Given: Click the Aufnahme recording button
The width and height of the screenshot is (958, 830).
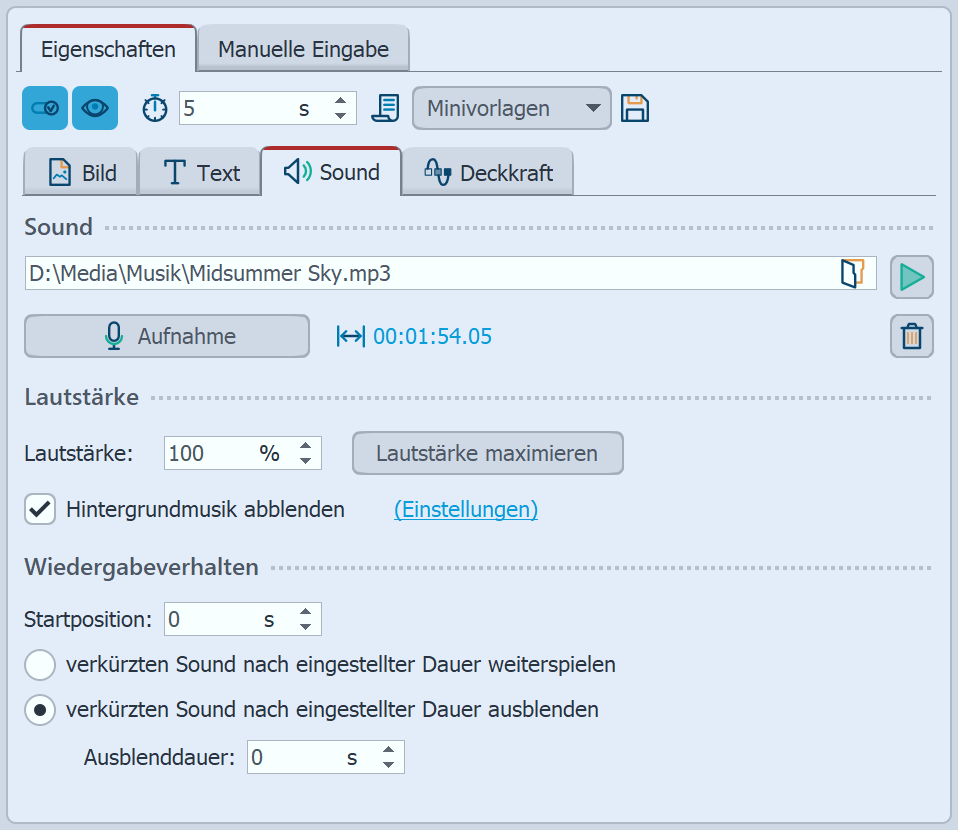Looking at the screenshot, I should [167, 336].
